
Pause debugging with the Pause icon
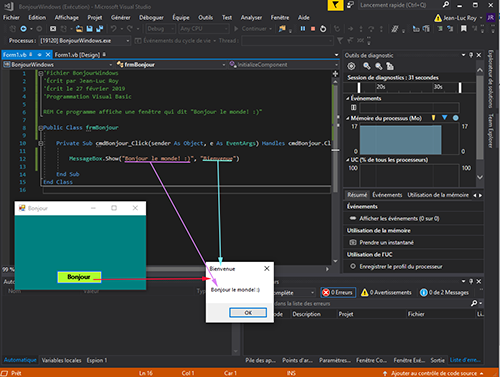[x=303, y=29]
